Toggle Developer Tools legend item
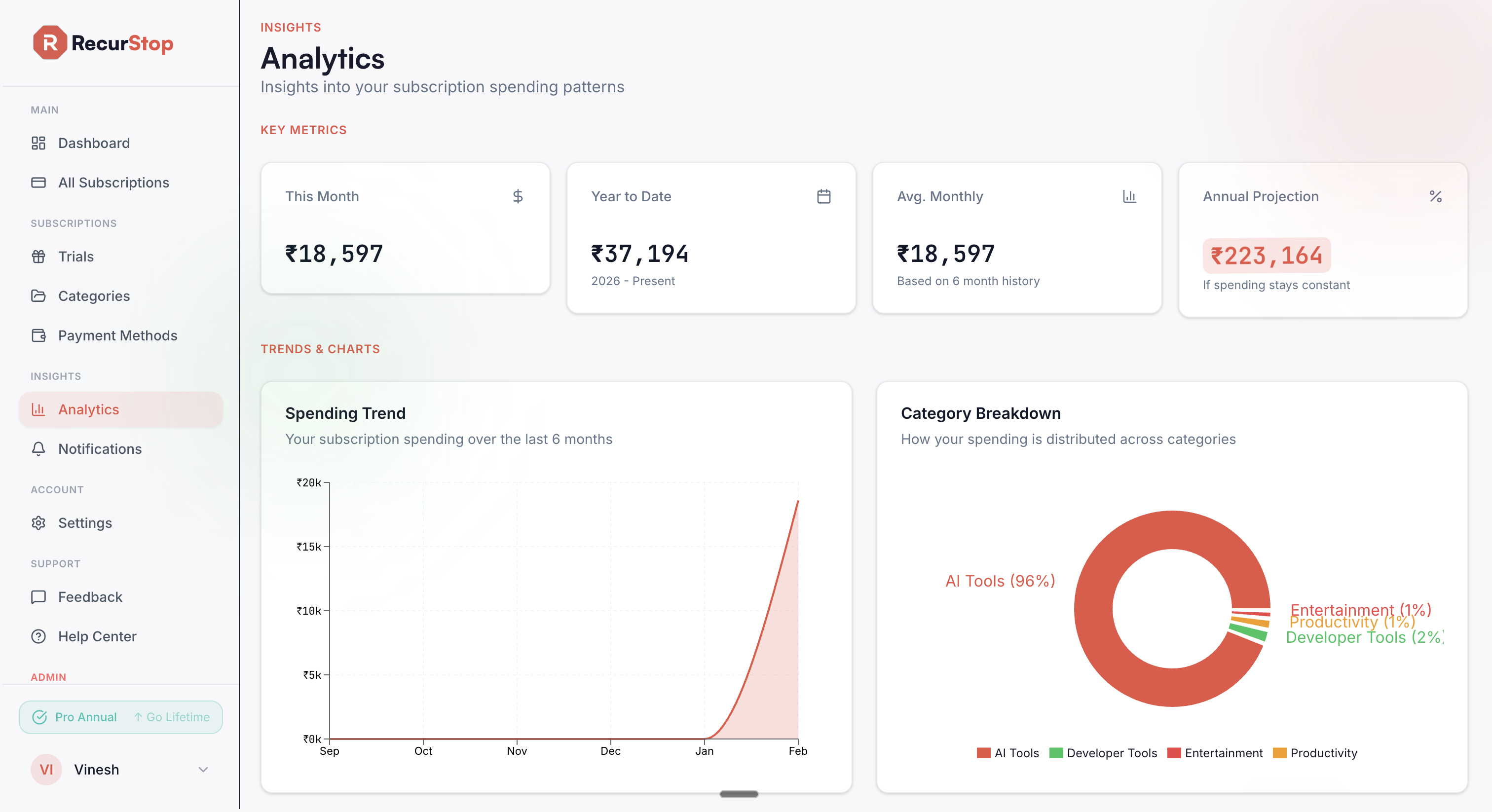The width and height of the screenshot is (1492, 812). tap(1103, 753)
